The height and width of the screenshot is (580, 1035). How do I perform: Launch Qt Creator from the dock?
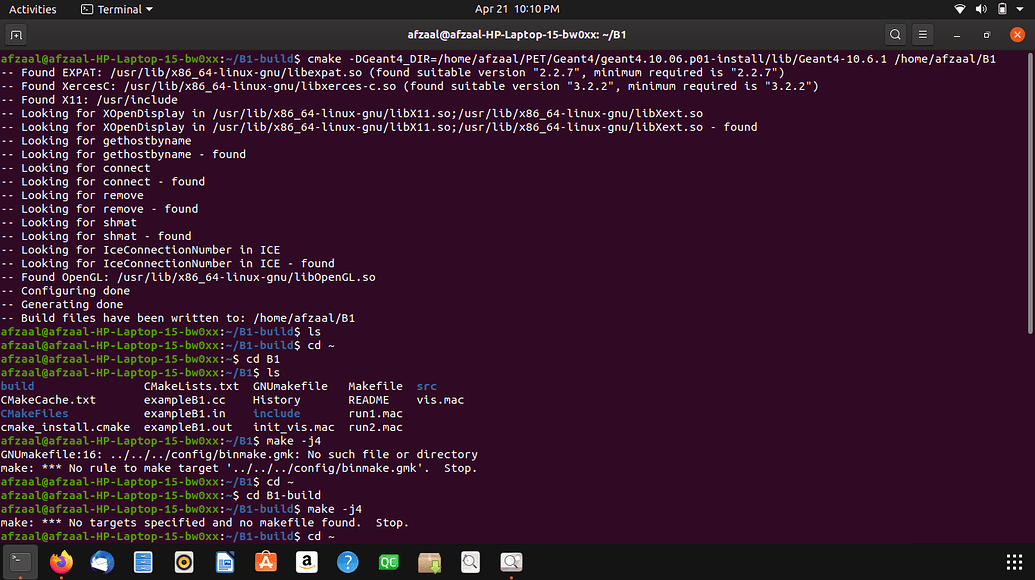388,563
